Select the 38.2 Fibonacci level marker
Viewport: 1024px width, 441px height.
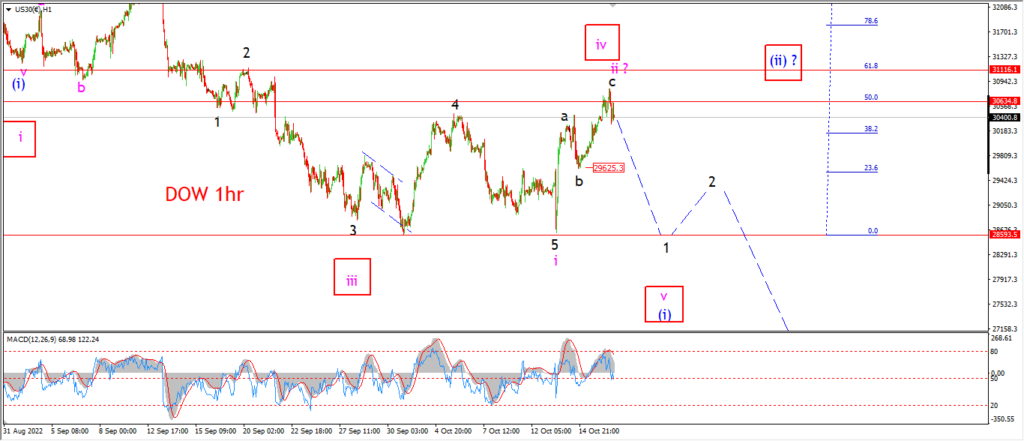click(x=871, y=129)
